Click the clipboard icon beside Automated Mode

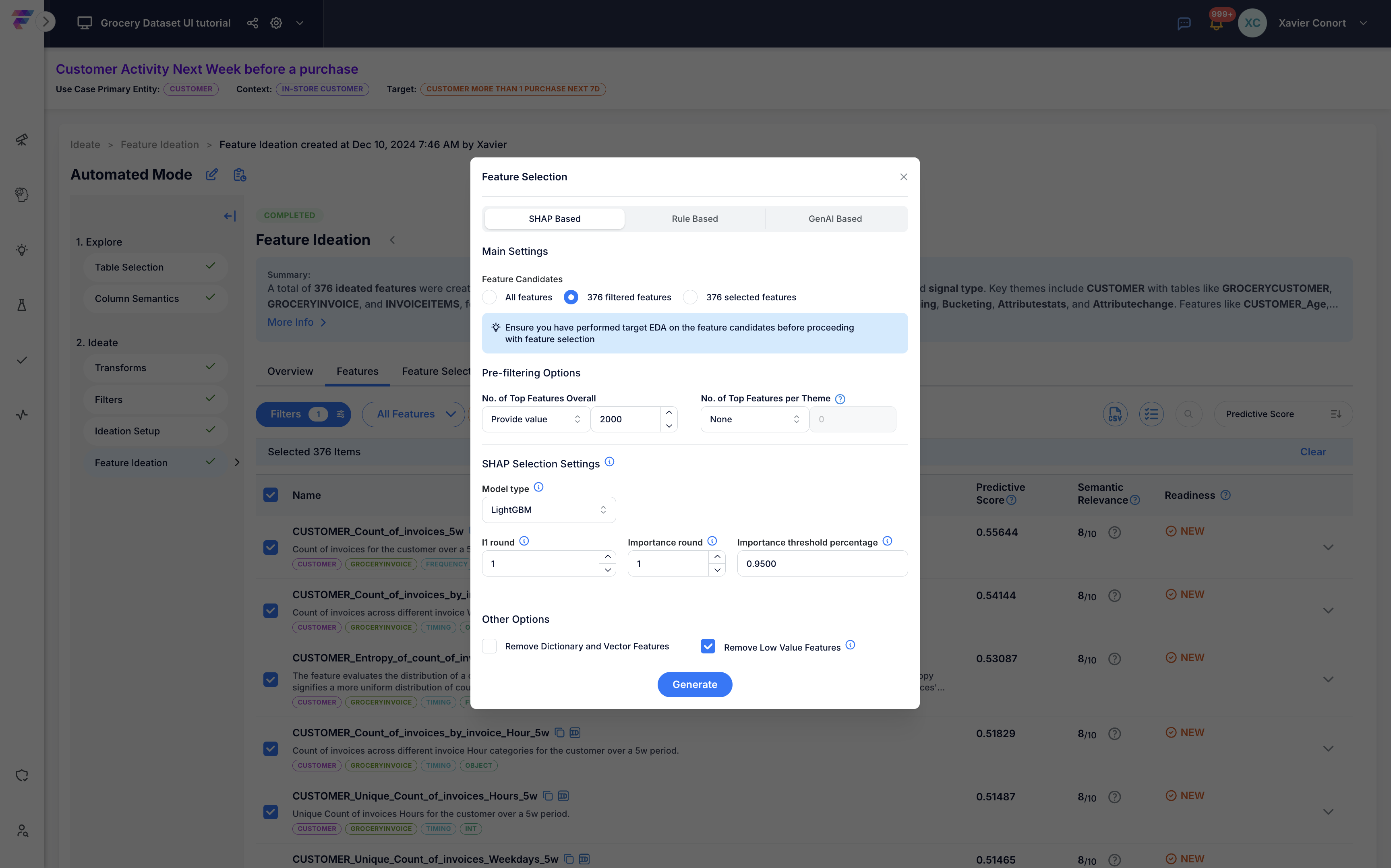pyautogui.click(x=240, y=174)
